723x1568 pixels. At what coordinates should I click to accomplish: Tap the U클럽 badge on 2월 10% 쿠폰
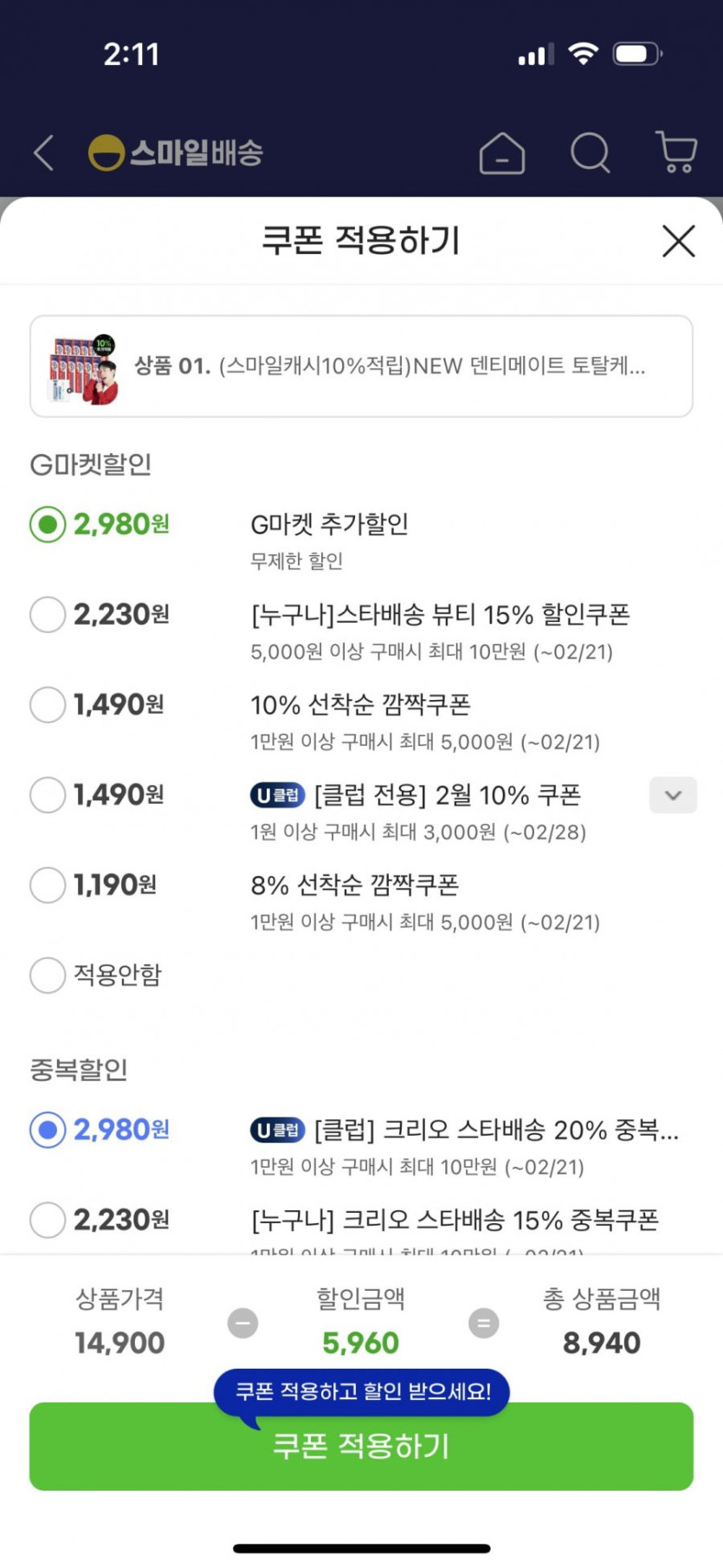click(277, 794)
